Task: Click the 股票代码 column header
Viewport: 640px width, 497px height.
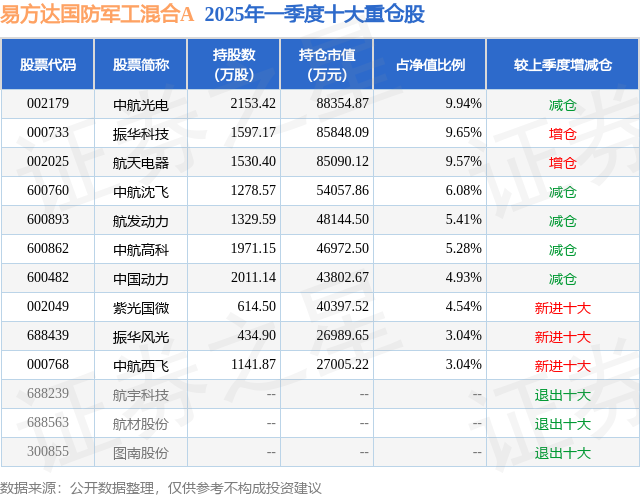Action: (x=48, y=64)
